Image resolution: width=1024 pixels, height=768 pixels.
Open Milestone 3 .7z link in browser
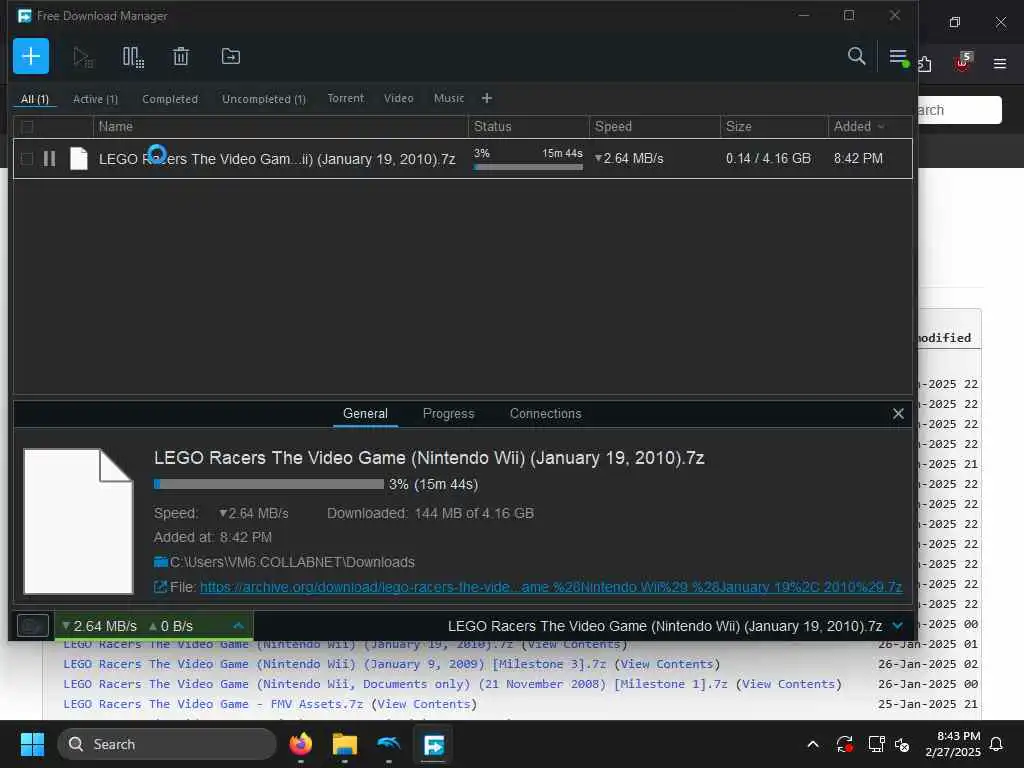pos(334,664)
